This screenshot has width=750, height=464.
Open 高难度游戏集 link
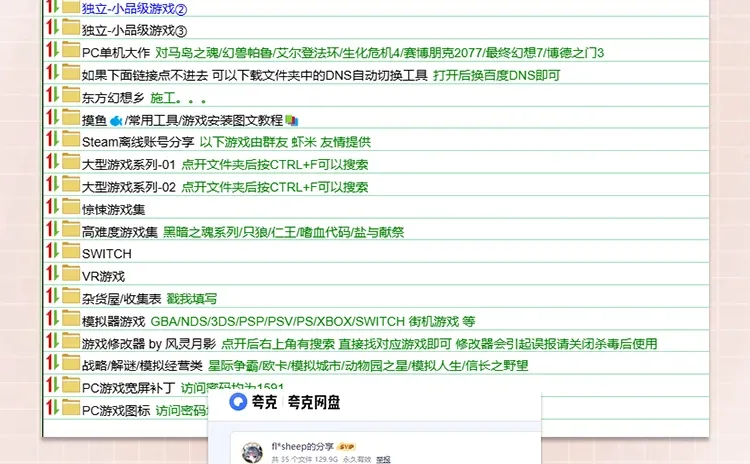[120, 232]
